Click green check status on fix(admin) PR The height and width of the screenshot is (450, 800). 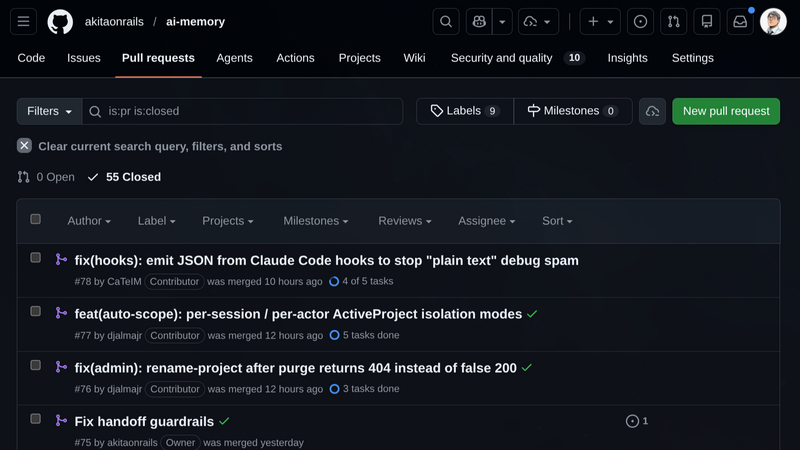[527, 368]
